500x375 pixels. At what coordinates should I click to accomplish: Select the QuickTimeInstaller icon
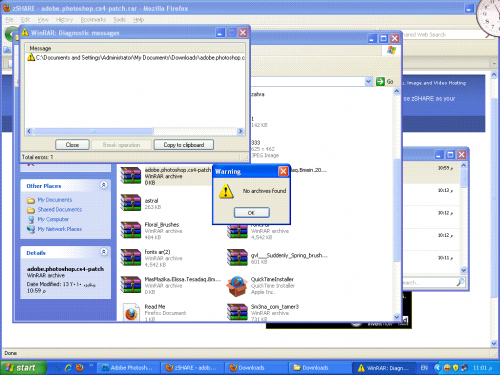pos(237,286)
